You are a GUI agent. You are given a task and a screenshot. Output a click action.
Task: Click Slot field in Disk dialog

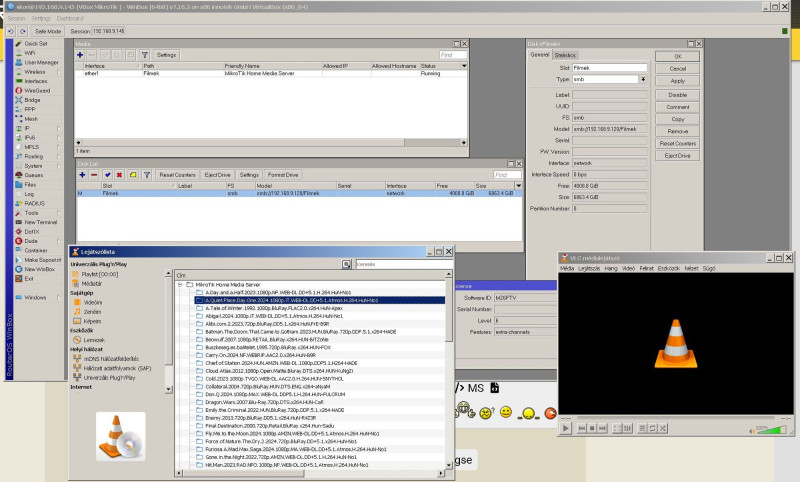(x=609, y=68)
